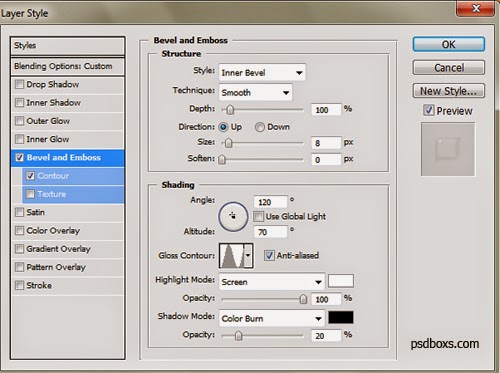Tick the Satin checkbox
The height and width of the screenshot is (373, 500).
pos(20,212)
